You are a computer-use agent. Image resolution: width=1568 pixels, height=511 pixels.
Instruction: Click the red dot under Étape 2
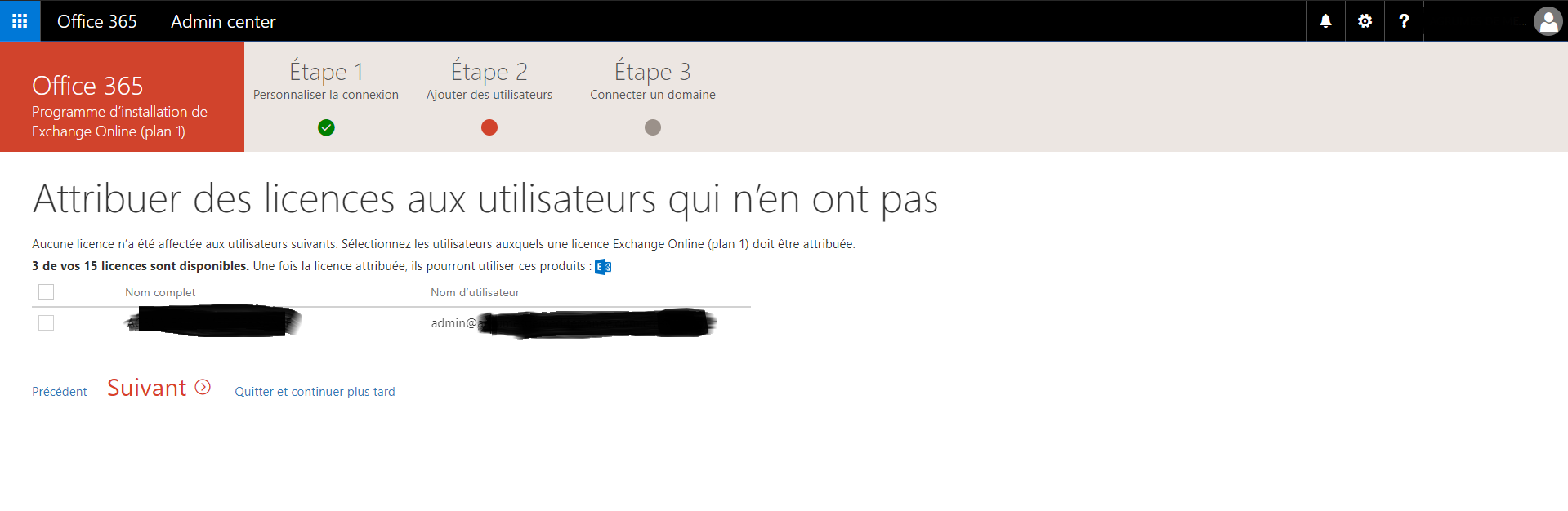[489, 127]
